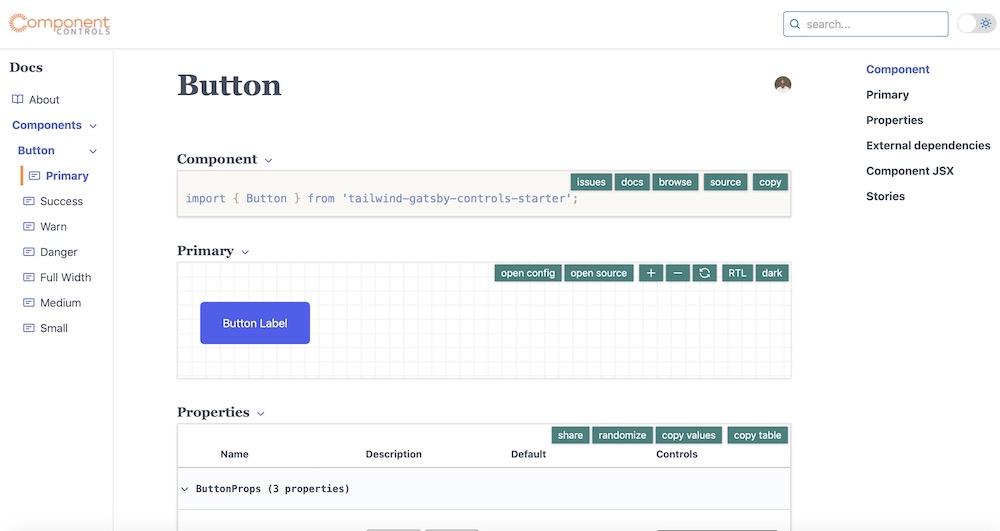1000x531 pixels.
Task: Toggle the light/dark theme switch
Action: coord(975,24)
